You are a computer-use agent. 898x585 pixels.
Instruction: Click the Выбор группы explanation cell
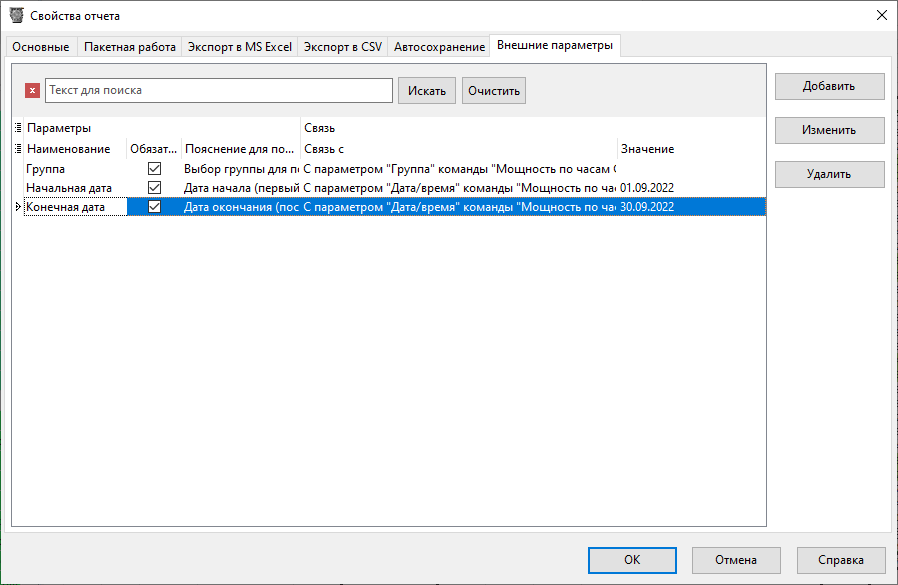tap(241, 169)
